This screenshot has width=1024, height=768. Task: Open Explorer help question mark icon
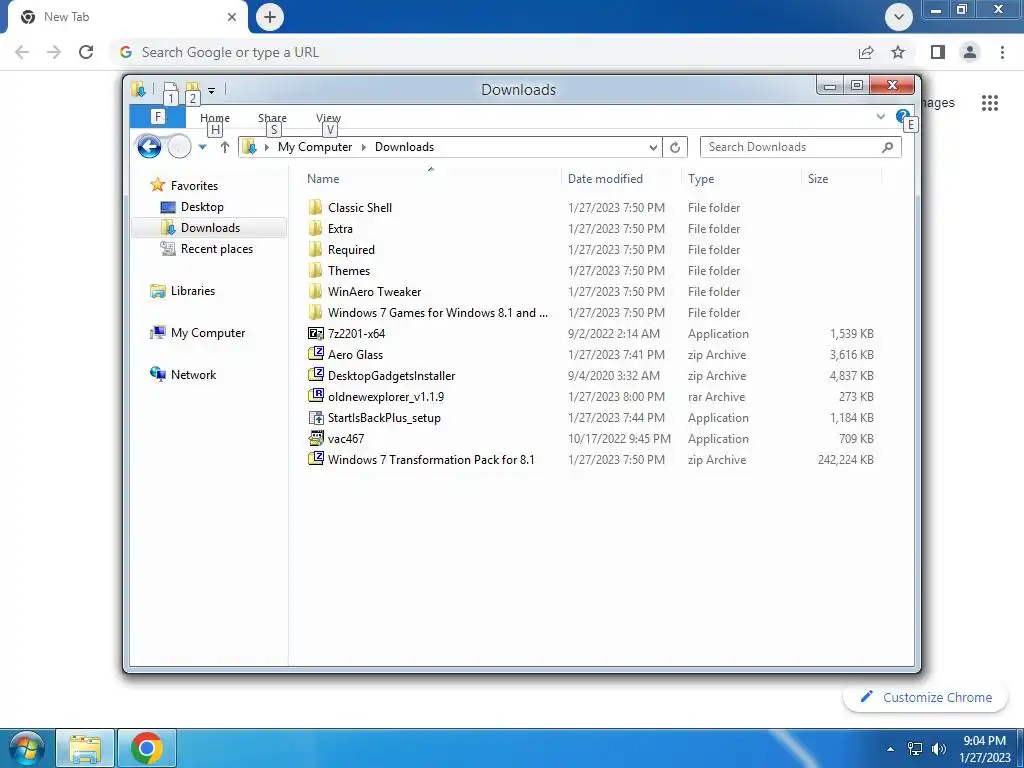tap(903, 117)
